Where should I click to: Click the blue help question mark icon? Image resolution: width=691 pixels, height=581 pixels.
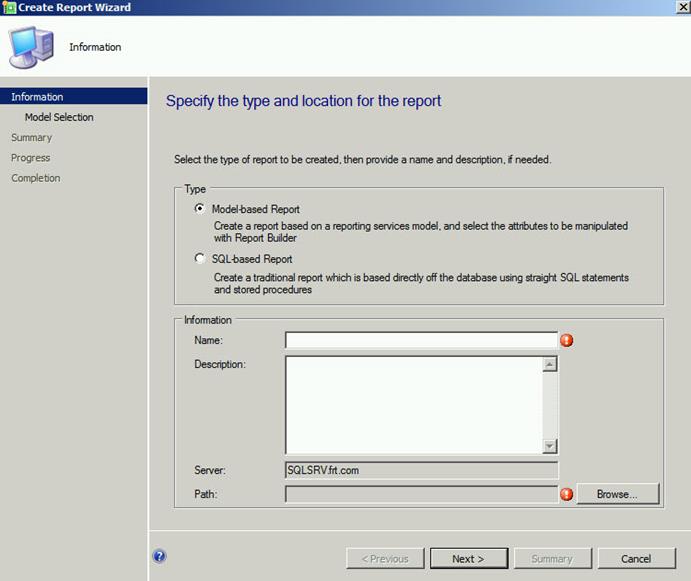(x=160, y=556)
